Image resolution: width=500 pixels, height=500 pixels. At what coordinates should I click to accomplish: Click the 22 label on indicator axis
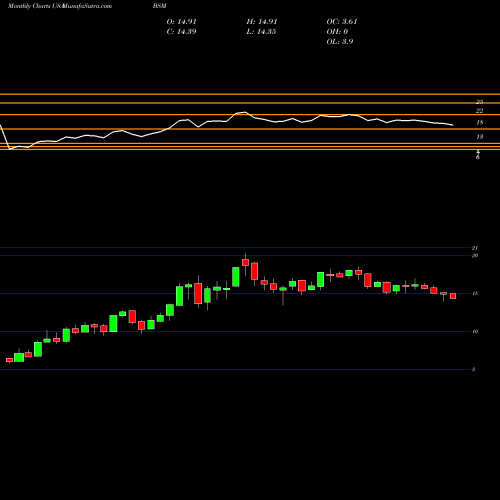tap(479, 111)
